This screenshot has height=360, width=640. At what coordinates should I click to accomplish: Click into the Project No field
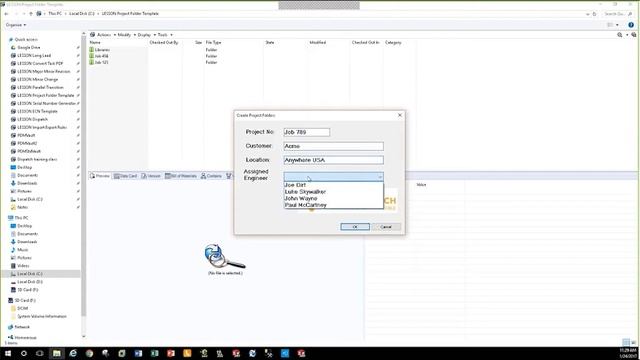(x=307, y=132)
